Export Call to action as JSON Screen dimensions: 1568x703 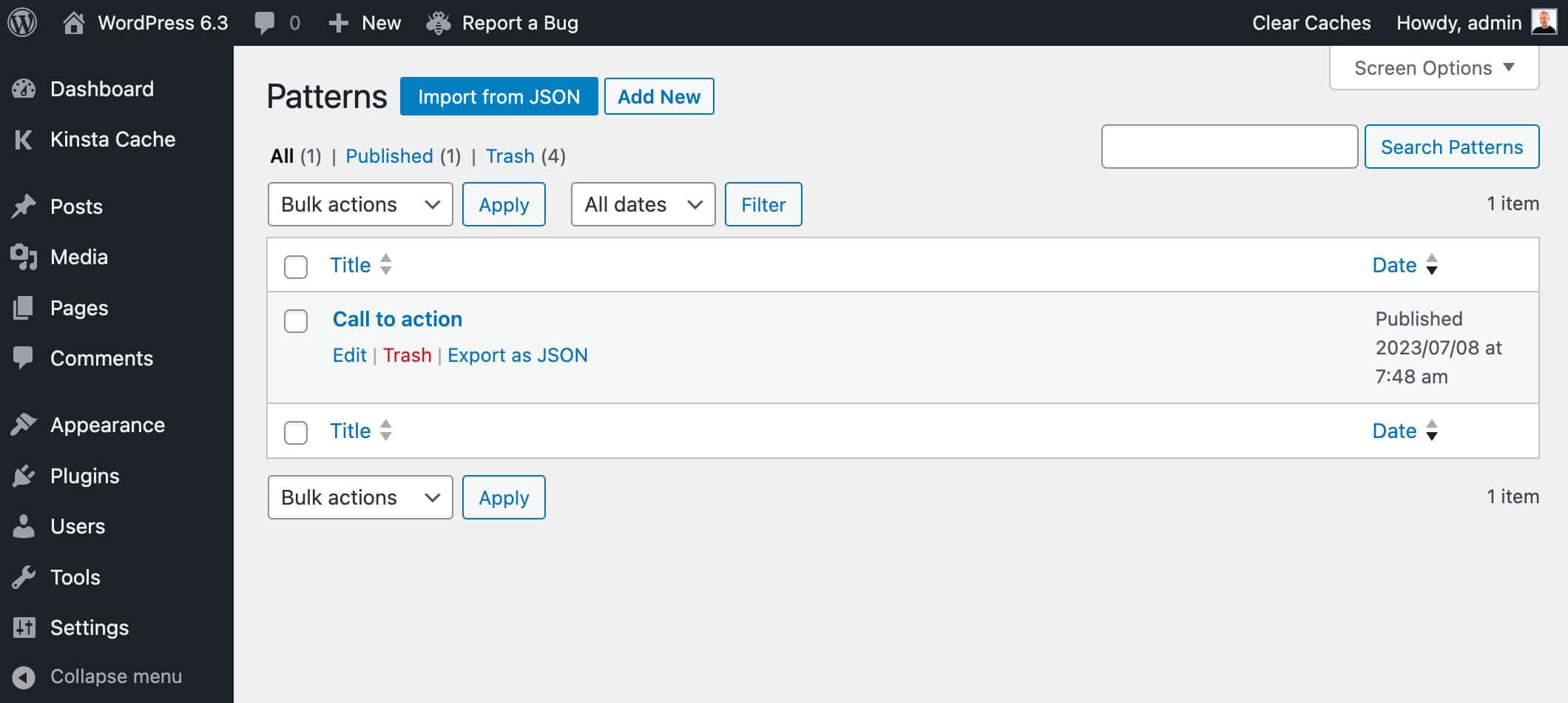tap(518, 355)
